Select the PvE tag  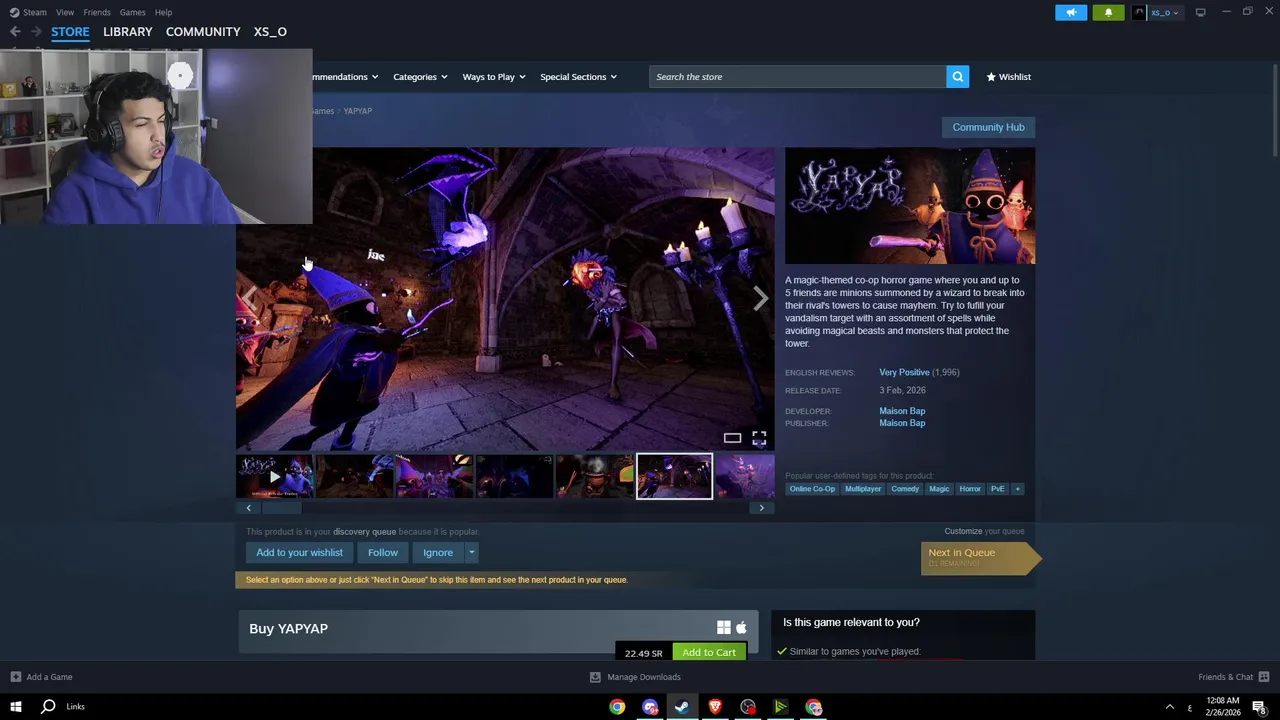pyautogui.click(x=997, y=489)
